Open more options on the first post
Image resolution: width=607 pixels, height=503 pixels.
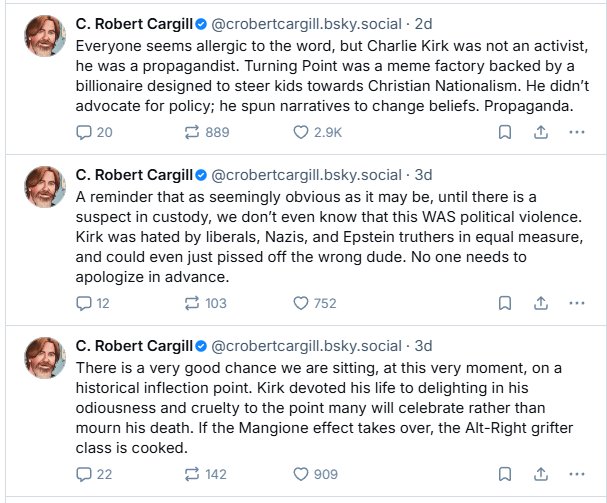click(576, 131)
